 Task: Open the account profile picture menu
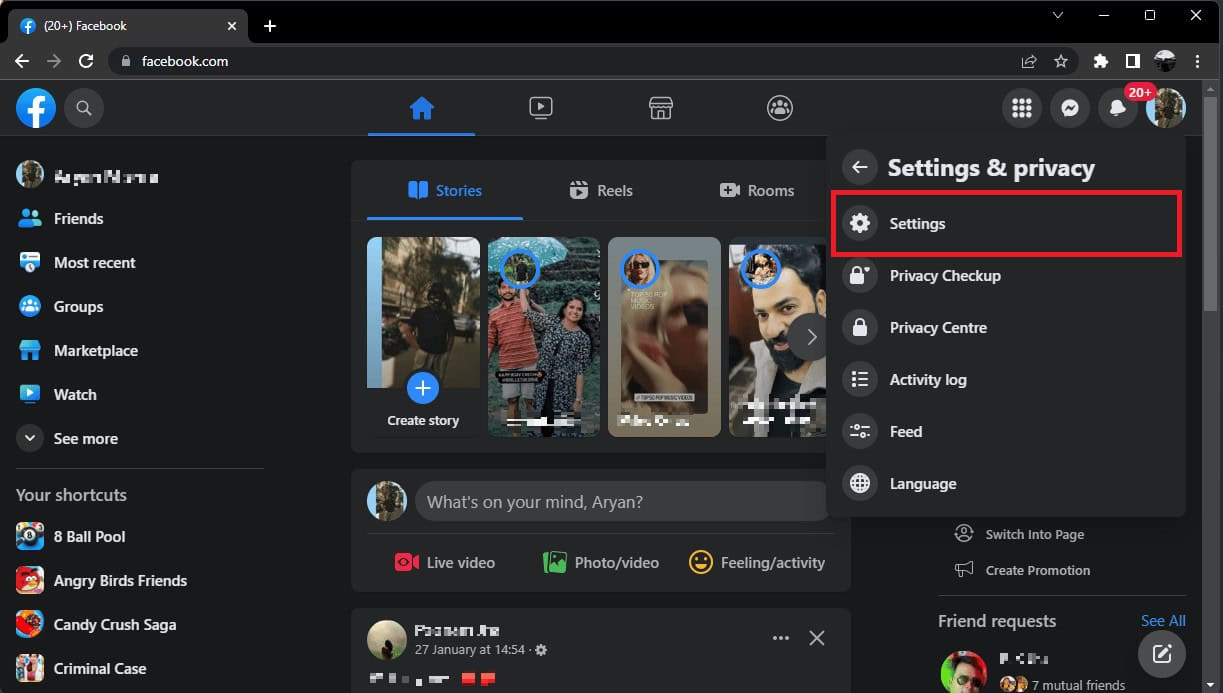click(1166, 108)
